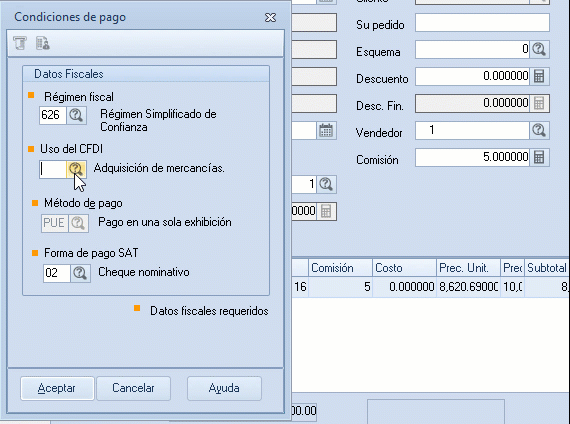Select the Costo column header
The image size is (570, 424).
(404, 268)
